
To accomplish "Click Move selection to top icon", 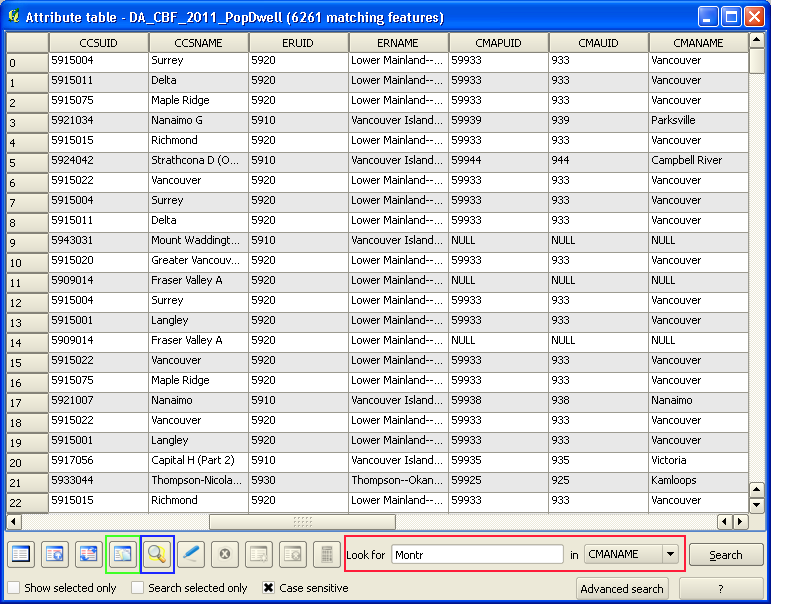I will [x=55, y=554].
